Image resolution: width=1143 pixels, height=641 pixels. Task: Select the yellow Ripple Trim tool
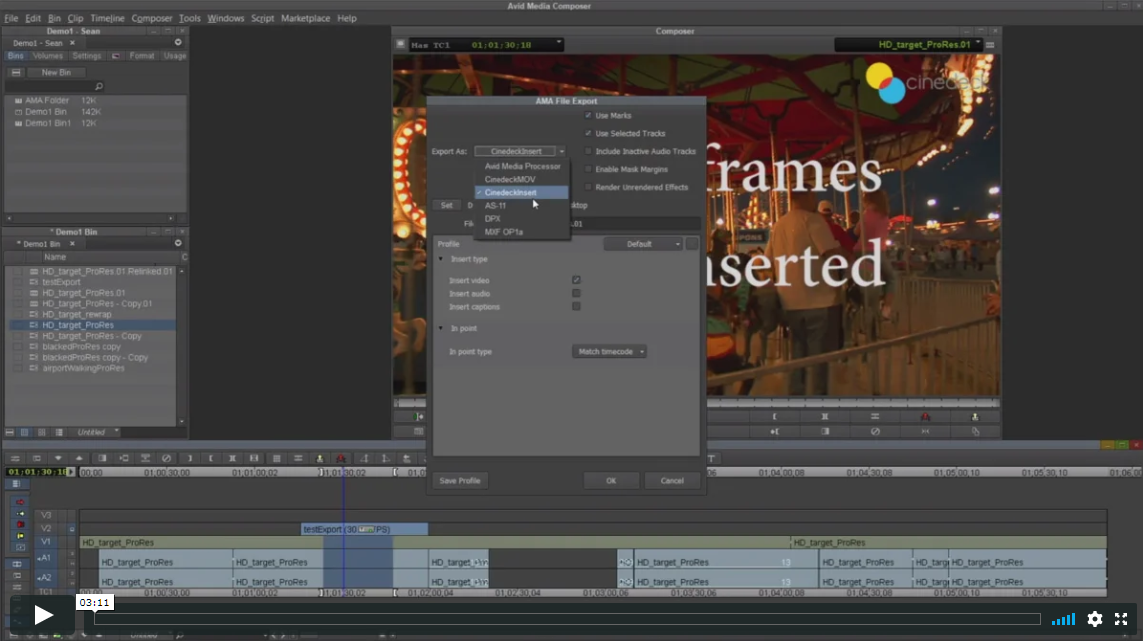pos(20,536)
